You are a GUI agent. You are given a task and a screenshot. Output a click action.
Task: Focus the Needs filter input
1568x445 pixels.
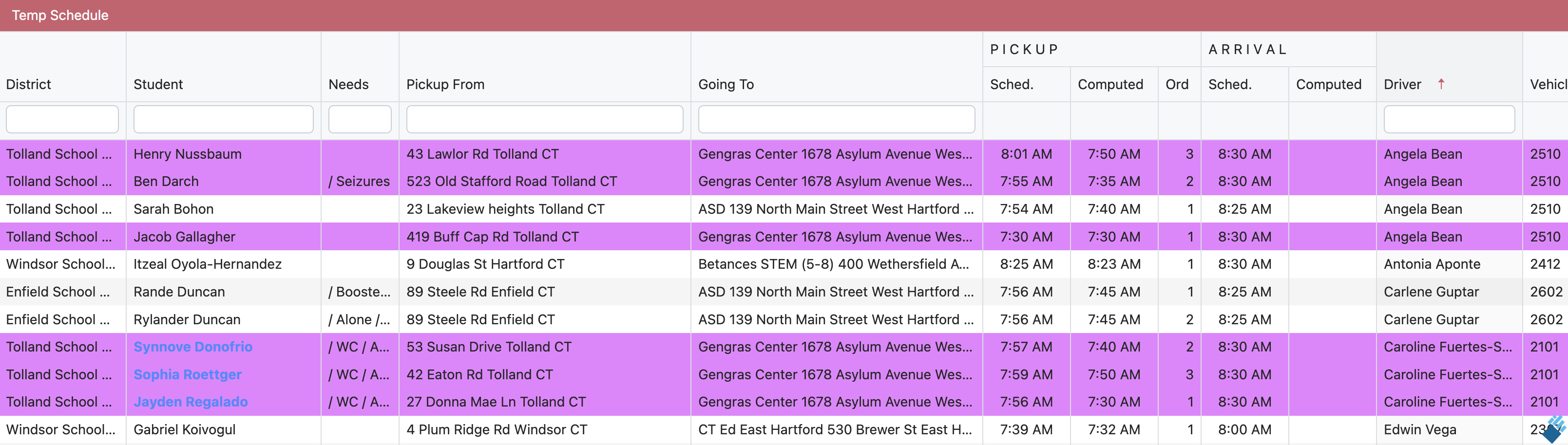pyautogui.click(x=360, y=119)
